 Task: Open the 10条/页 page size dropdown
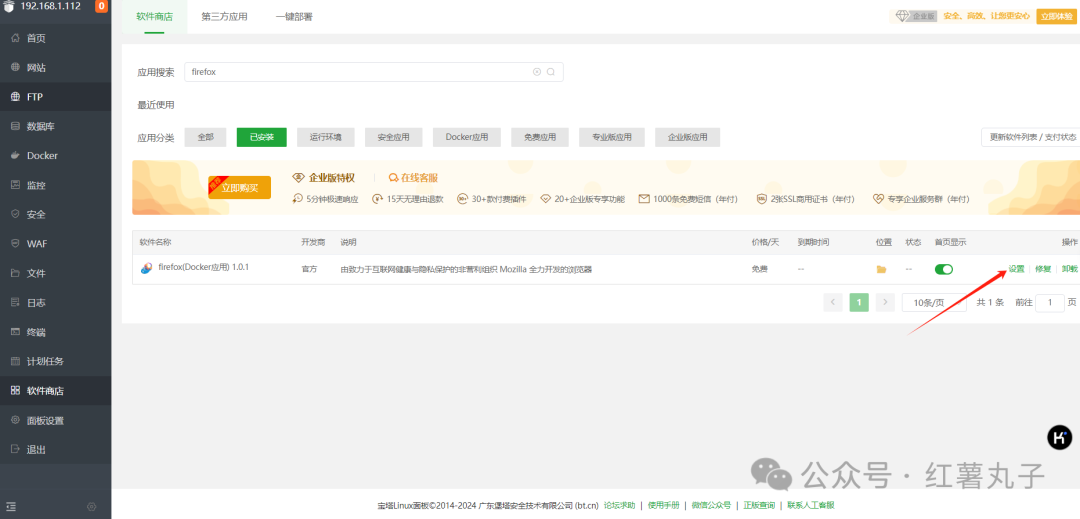pyautogui.click(x=934, y=302)
